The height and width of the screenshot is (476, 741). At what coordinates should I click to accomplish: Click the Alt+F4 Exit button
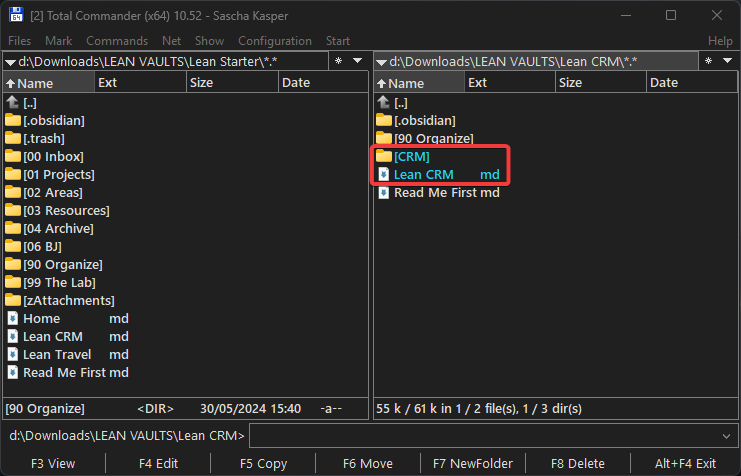685,463
